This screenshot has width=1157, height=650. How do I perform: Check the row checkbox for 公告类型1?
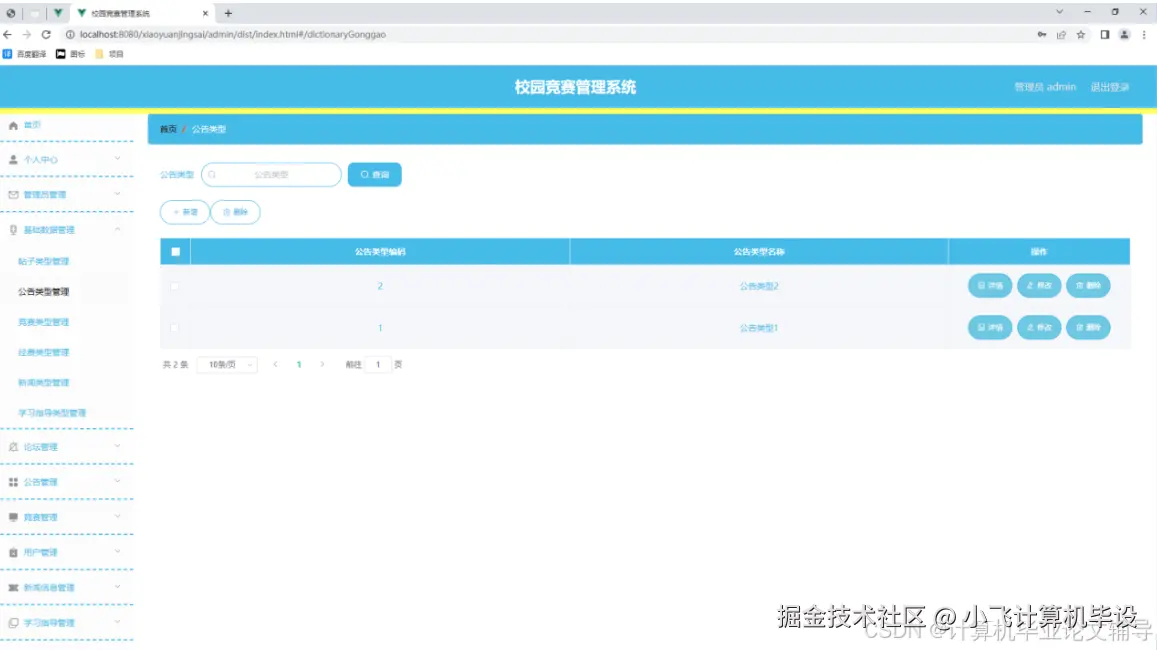click(x=174, y=327)
